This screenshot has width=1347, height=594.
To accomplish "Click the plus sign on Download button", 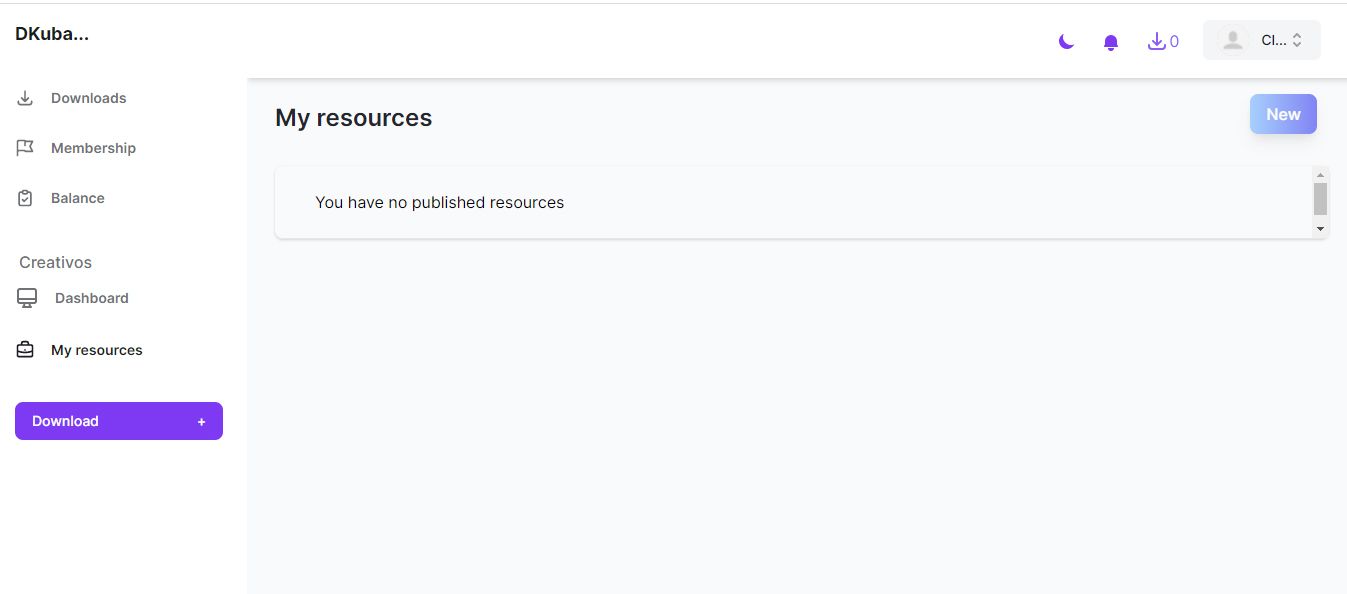I will coord(201,422).
